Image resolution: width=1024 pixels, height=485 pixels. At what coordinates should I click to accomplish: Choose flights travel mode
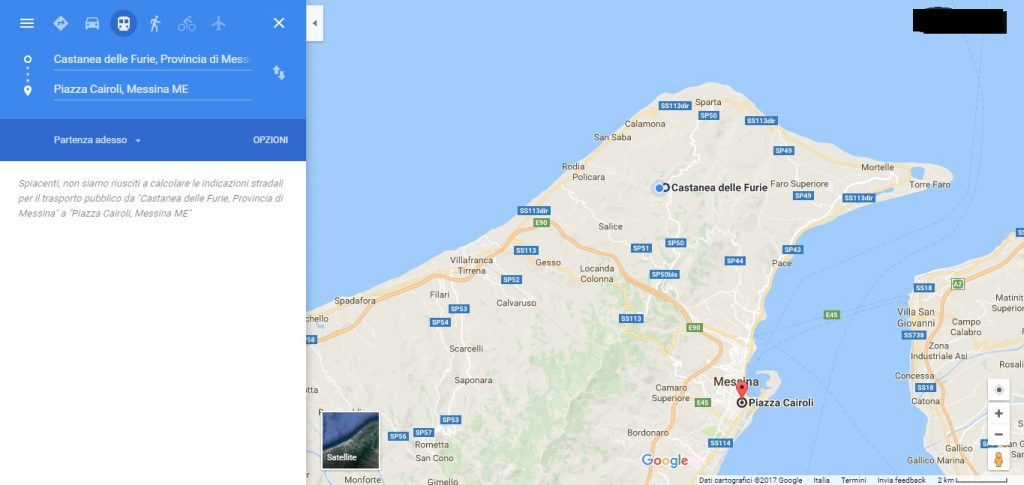(x=218, y=23)
